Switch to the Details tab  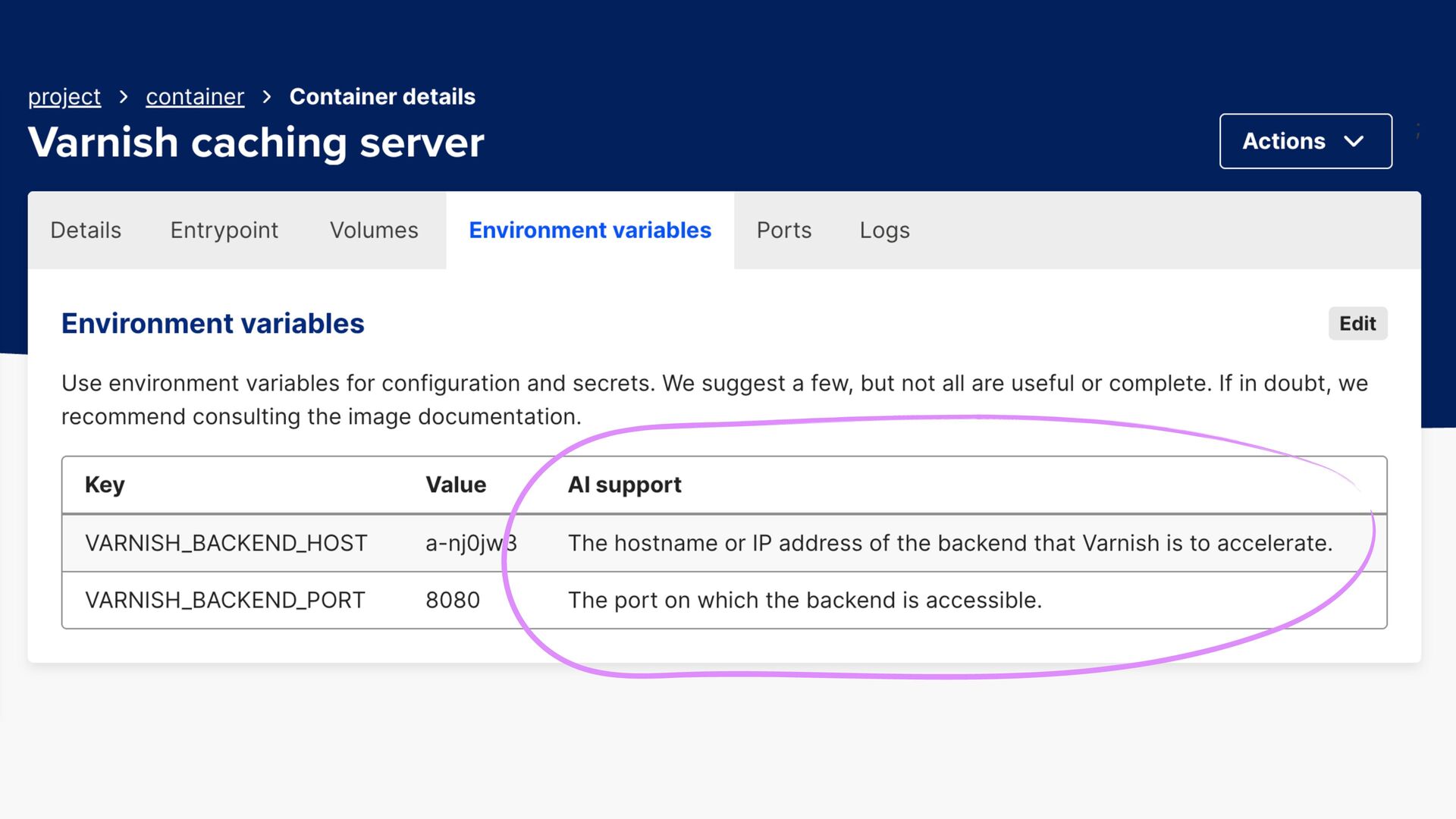(x=86, y=231)
